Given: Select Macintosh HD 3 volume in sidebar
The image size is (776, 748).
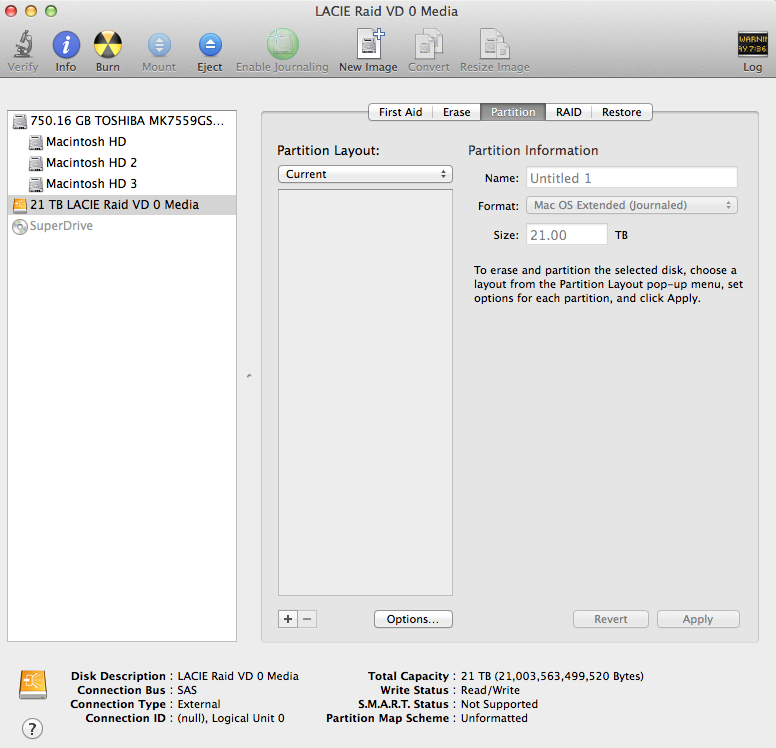Looking at the screenshot, I should pyautogui.click(x=122, y=184).
